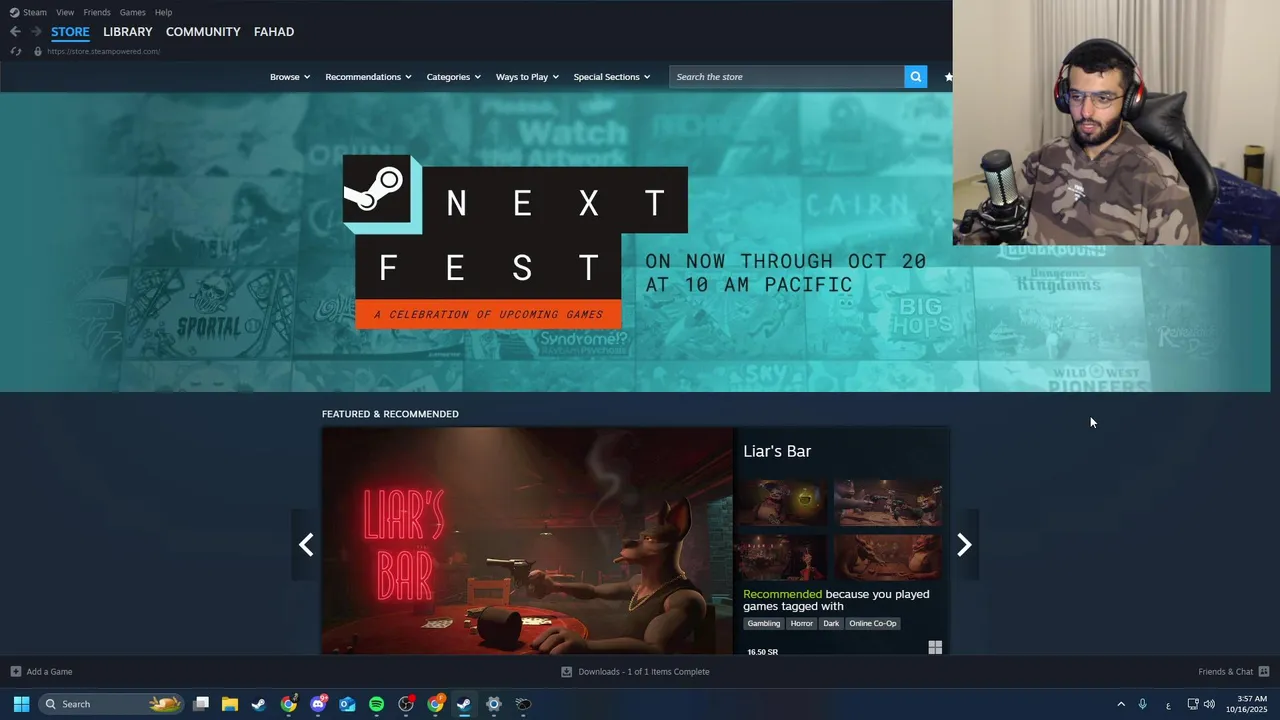Select Liar's Bar bottom-right screenshot thumbnail
Screen dimensions: 1280x720
[x=888, y=557]
